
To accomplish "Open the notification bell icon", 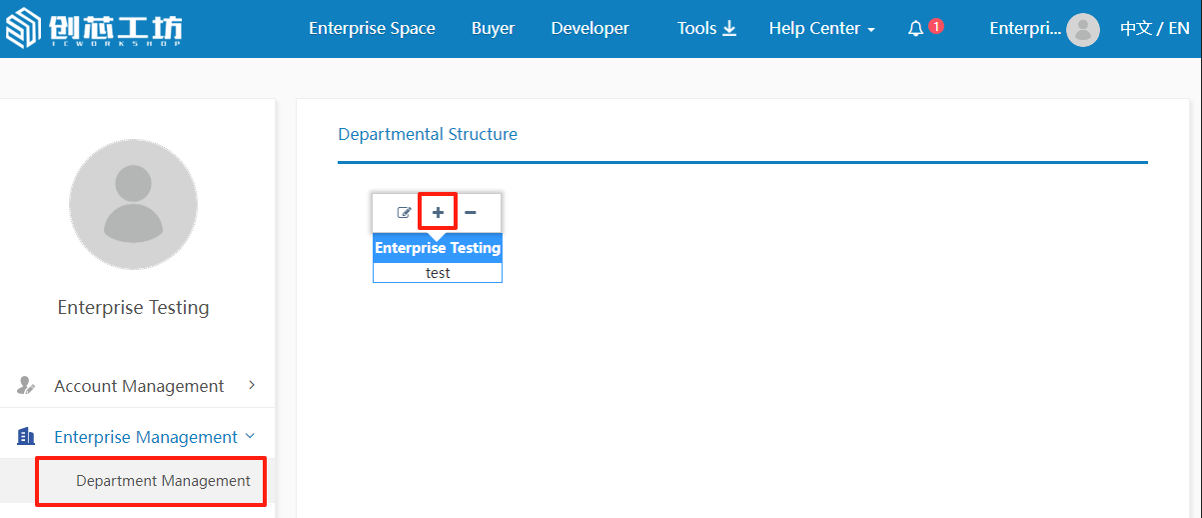I will point(916,29).
